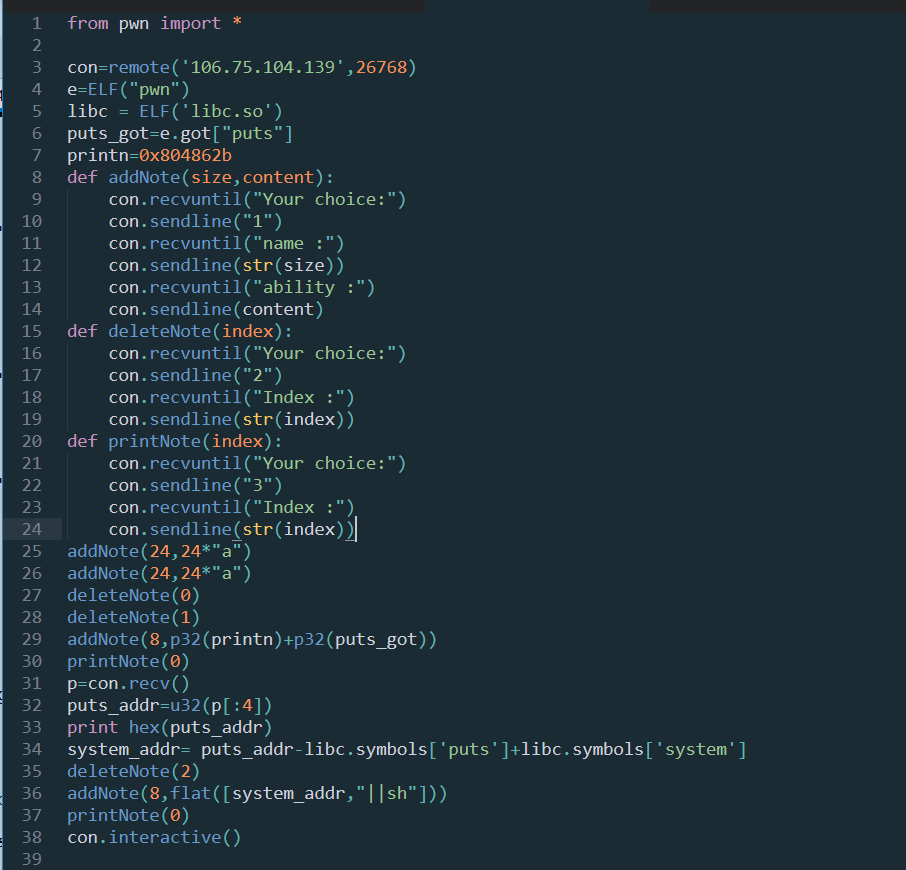Click line number 8 in gutter
This screenshot has height=870, width=906.
tap(36, 177)
